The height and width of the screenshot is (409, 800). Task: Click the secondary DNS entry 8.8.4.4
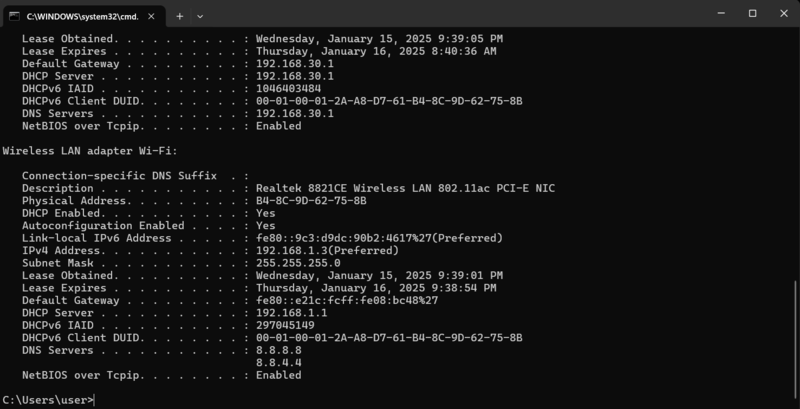point(279,363)
